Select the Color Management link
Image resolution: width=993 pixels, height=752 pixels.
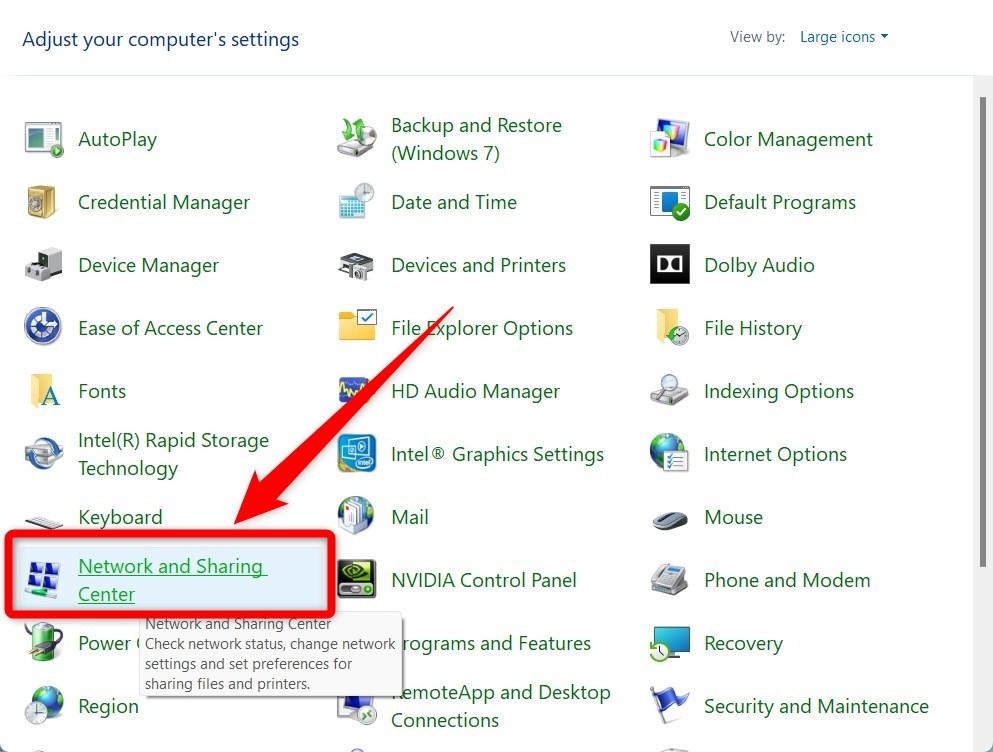coord(788,139)
